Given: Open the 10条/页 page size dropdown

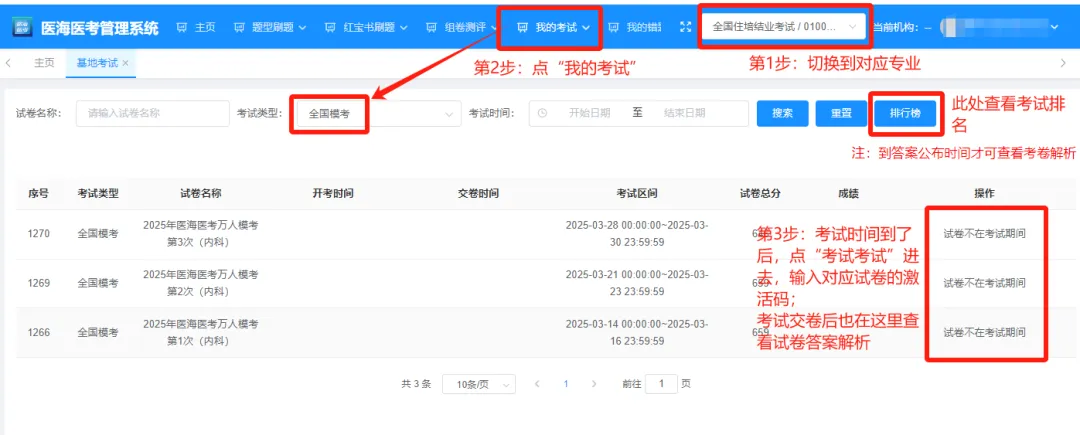Looking at the screenshot, I should point(479,384).
